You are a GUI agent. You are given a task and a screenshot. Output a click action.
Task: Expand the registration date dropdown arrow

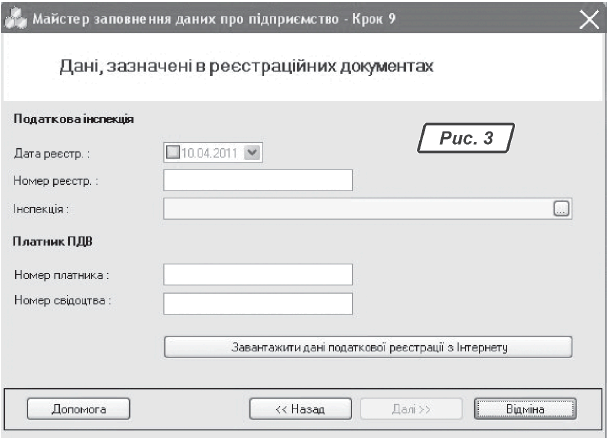pos(251,153)
